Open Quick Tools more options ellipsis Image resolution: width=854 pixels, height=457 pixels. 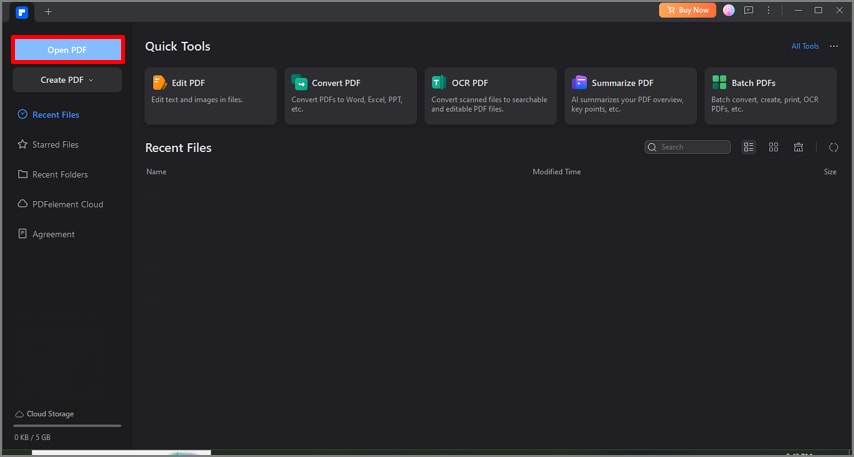(x=834, y=46)
